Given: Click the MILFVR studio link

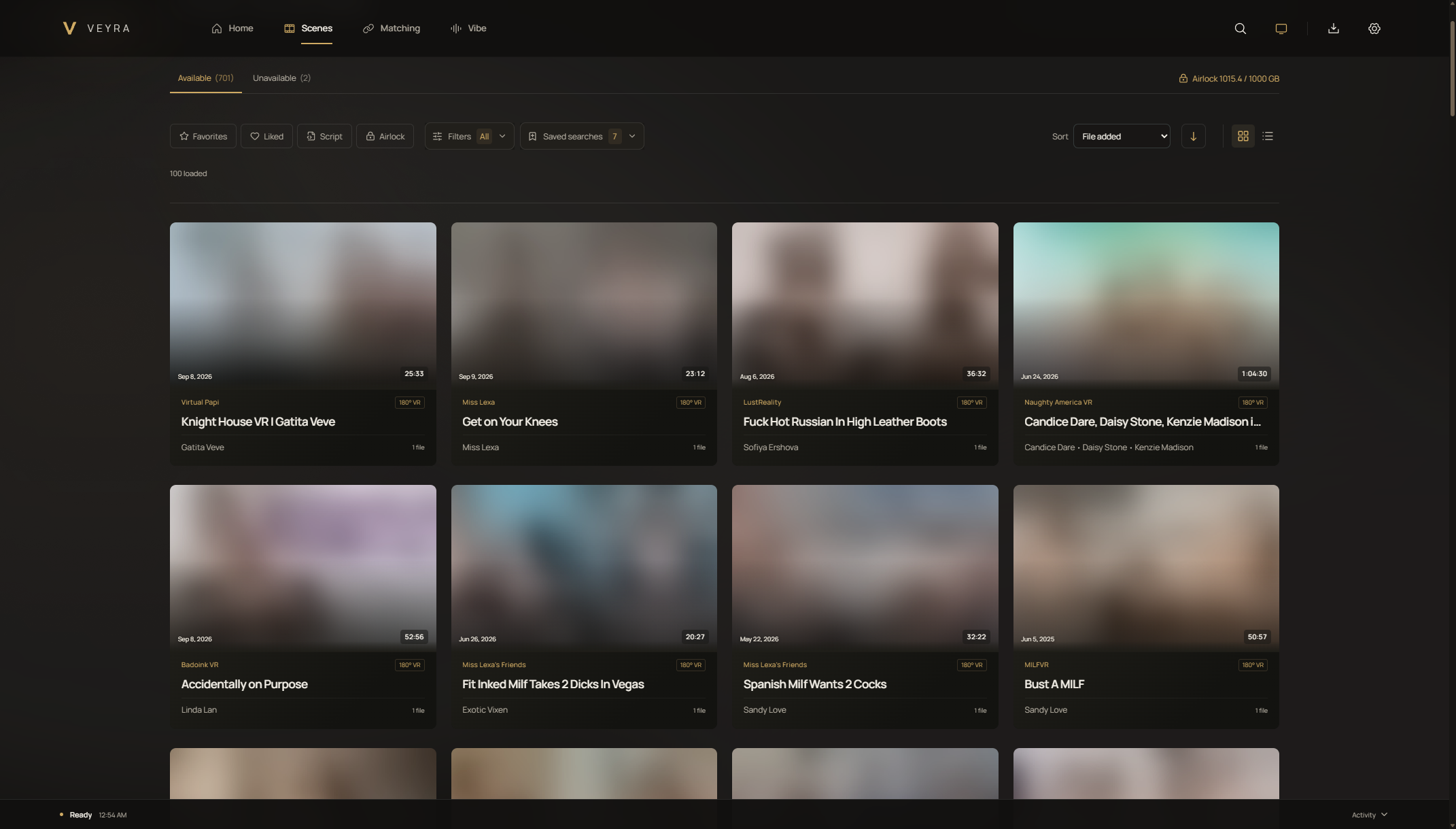Looking at the screenshot, I should click(1037, 665).
